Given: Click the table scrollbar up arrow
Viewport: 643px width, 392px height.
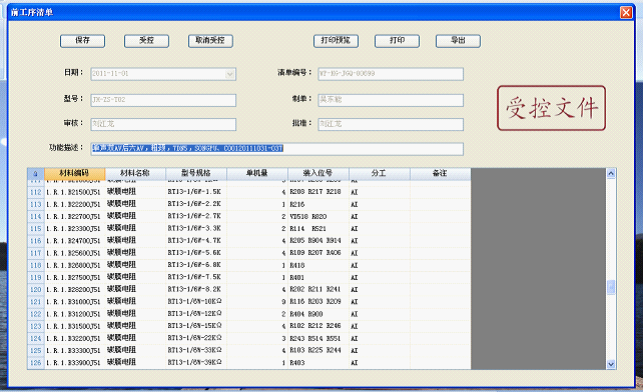Looking at the screenshot, I should click(611, 173).
